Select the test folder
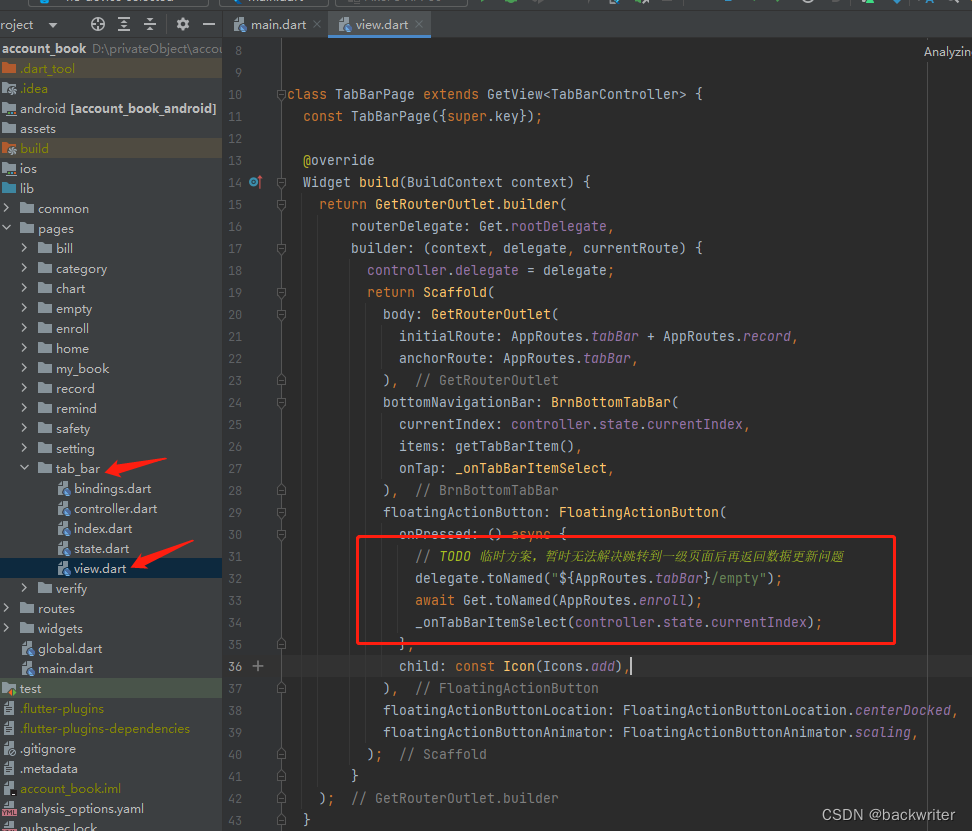Screen dimensions: 972x831 click(x=111, y=688)
